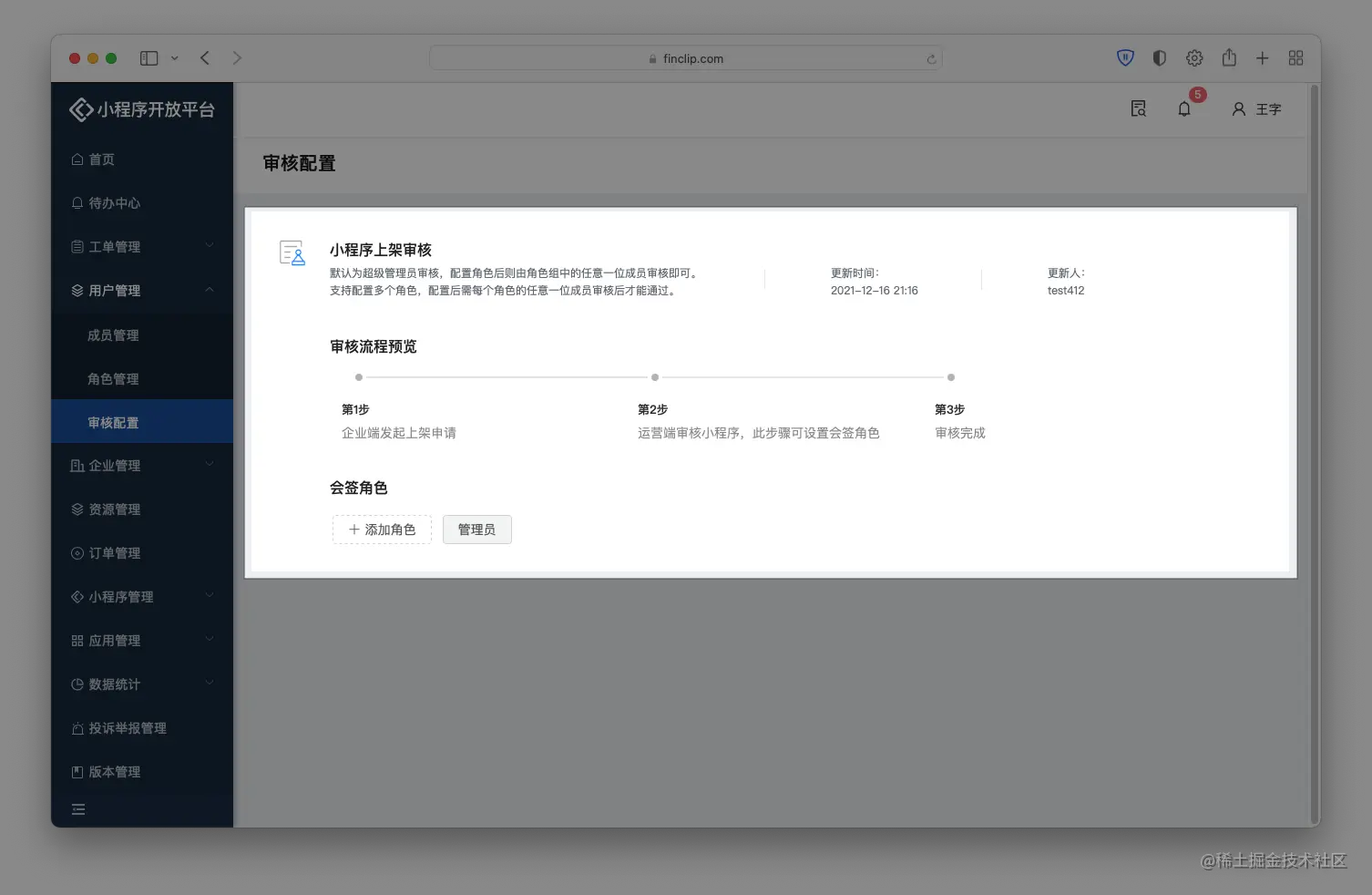Click the 资源管理 layers icon

tap(77, 509)
